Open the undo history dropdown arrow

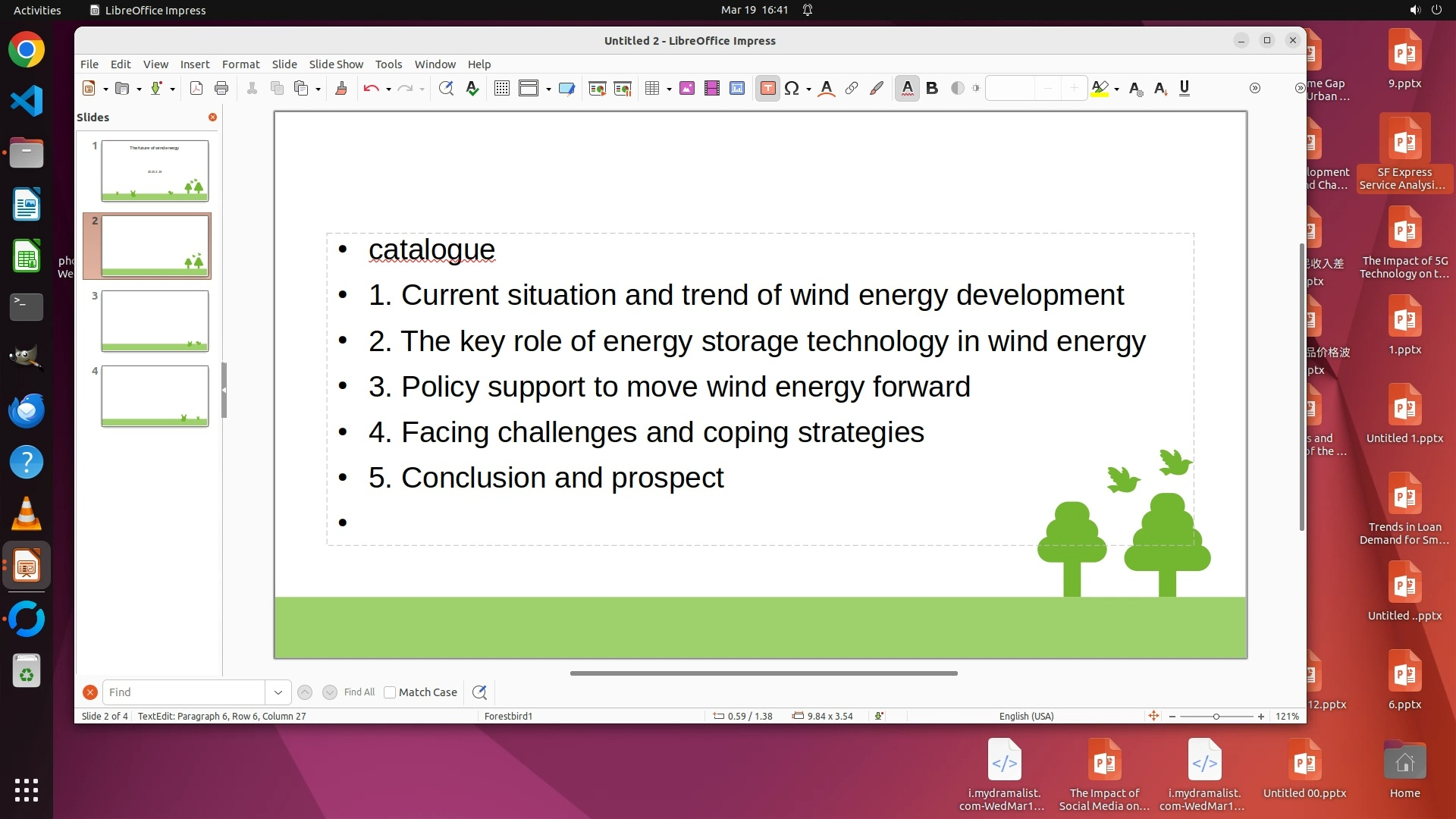pos(388,89)
